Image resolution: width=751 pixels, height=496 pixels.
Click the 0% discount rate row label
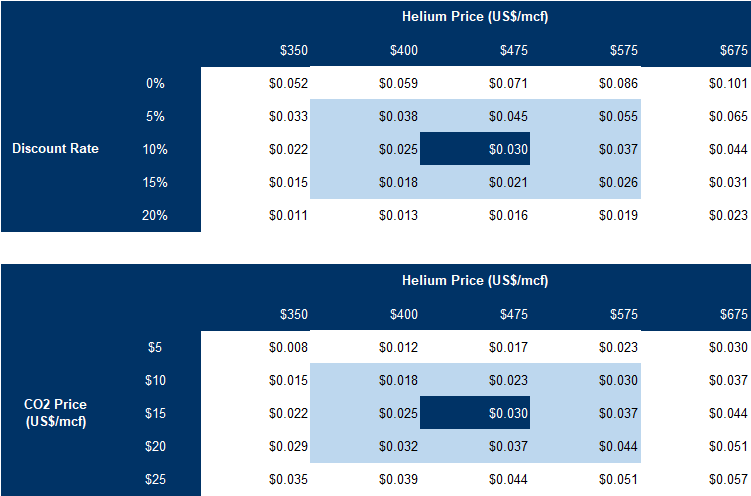[x=155, y=84]
